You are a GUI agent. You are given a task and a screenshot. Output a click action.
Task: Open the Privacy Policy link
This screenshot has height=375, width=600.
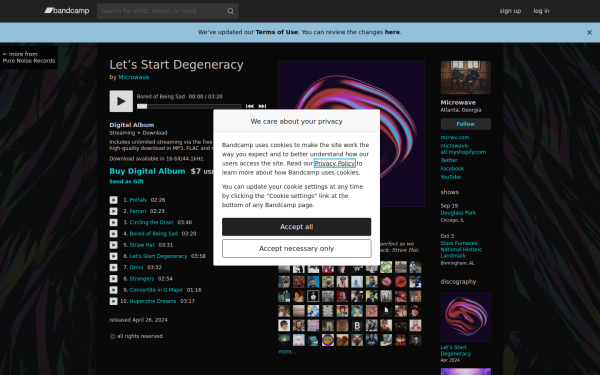[x=335, y=163]
